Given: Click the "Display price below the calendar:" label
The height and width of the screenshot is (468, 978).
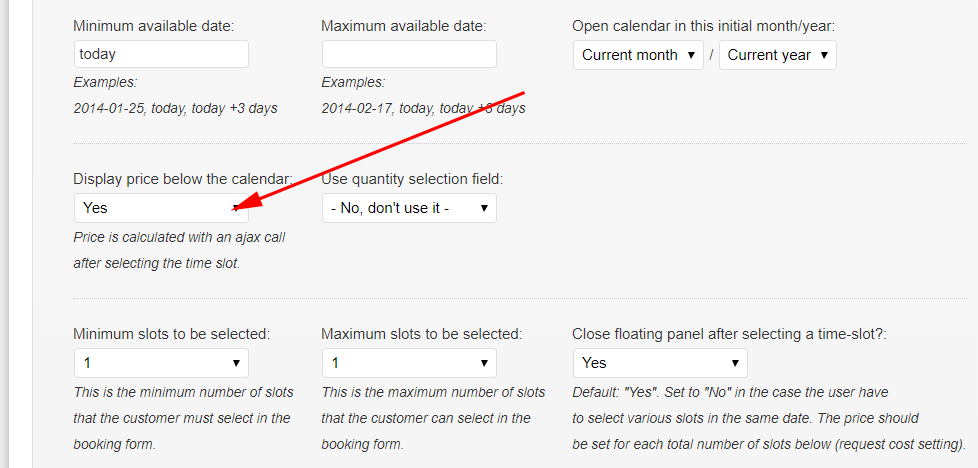Looking at the screenshot, I should (x=182, y=179).
